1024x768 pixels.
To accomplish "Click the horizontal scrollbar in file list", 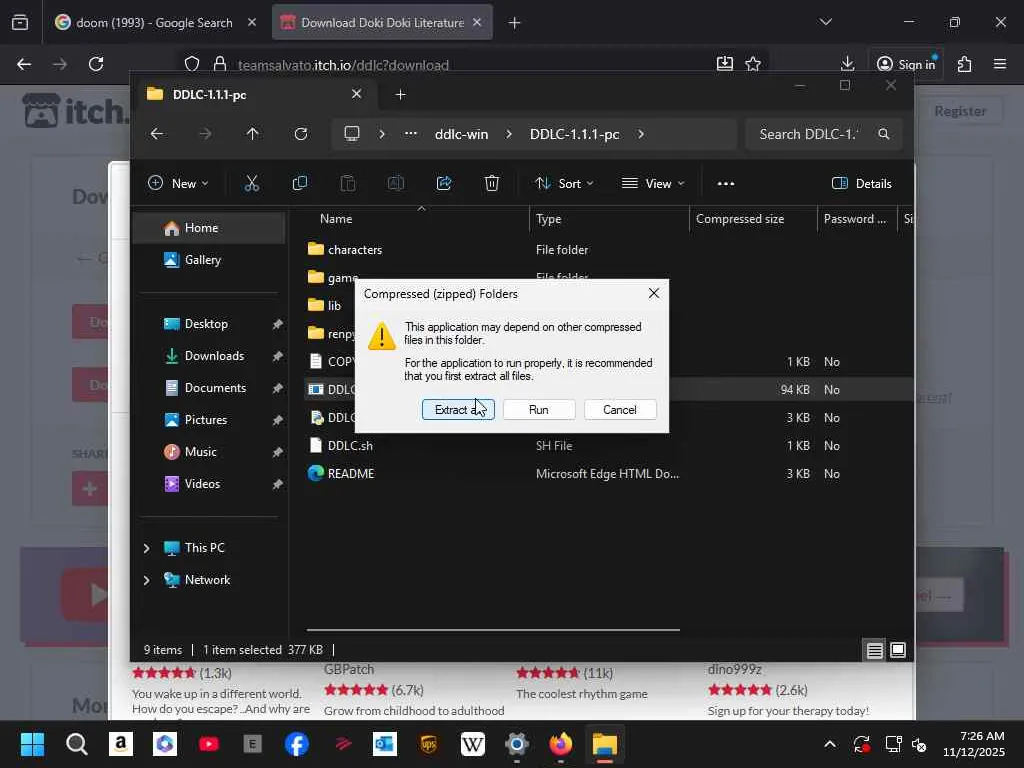I will pyautogui.click(x=493, y=630).
